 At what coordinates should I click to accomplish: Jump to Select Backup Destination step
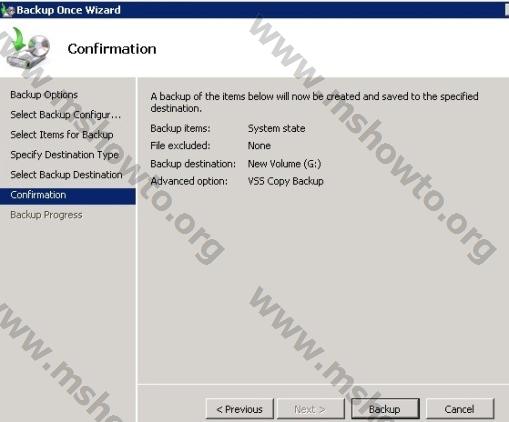coord(66,175)
